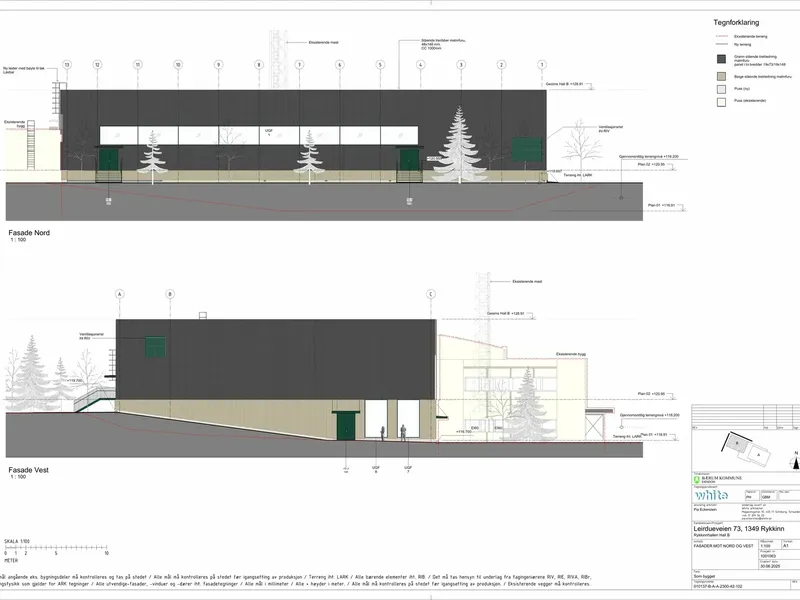Click the Som bygget status text
Screen dimensions: 800x600
[704, 576]
